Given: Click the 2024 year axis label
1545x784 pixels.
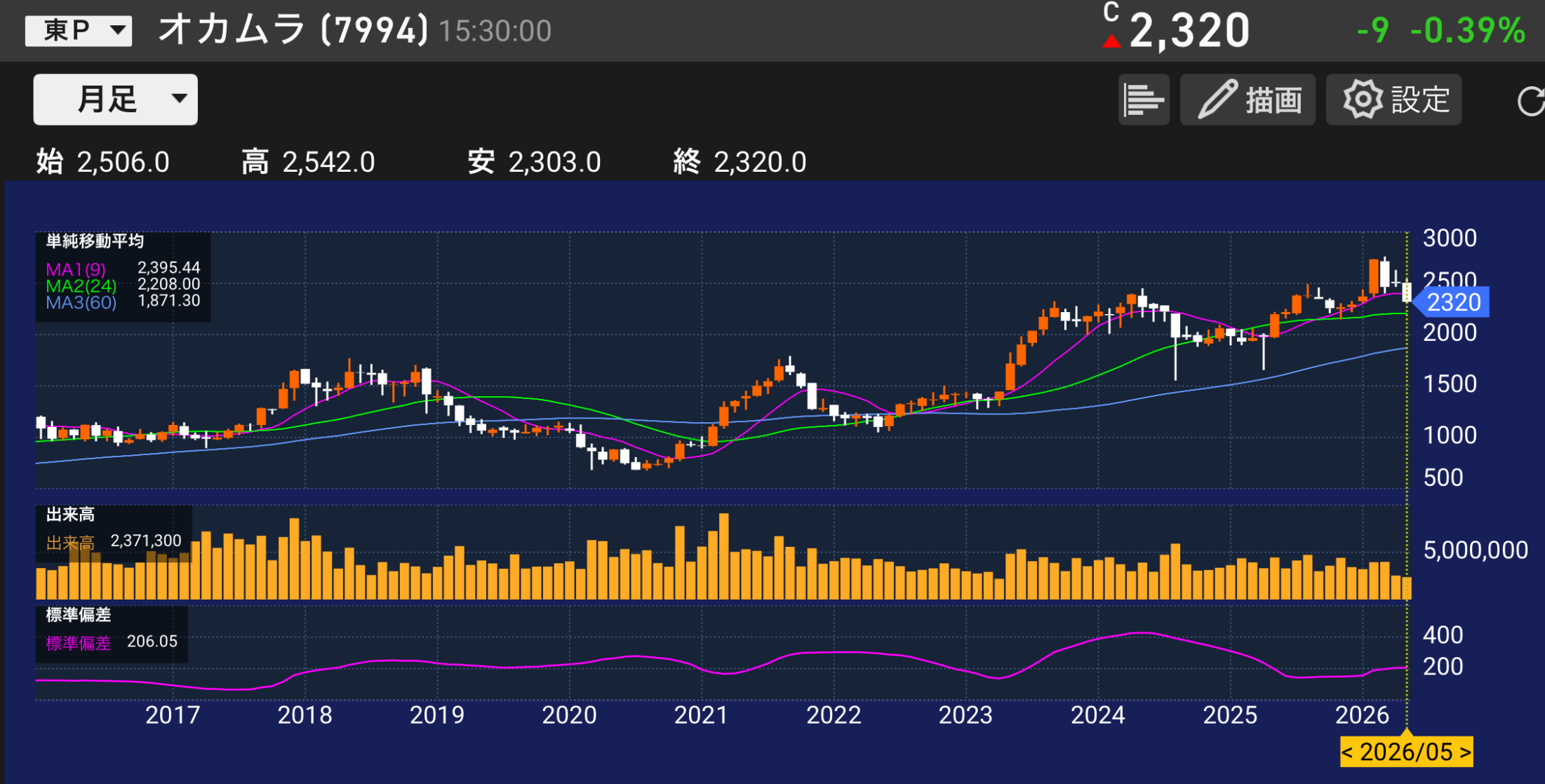Looking at the screenshot, I should (x=1098, y=715).
